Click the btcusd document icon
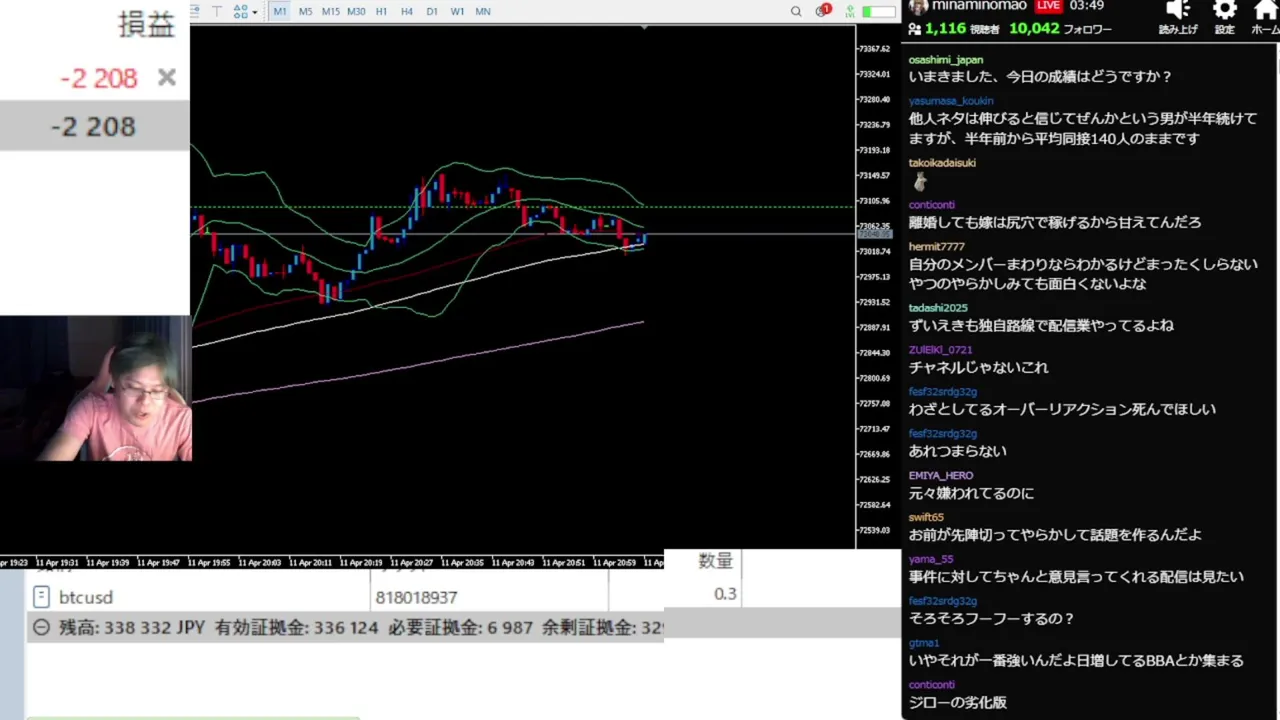This screenshot has height=720, width=1280. (x=41, y=597)
